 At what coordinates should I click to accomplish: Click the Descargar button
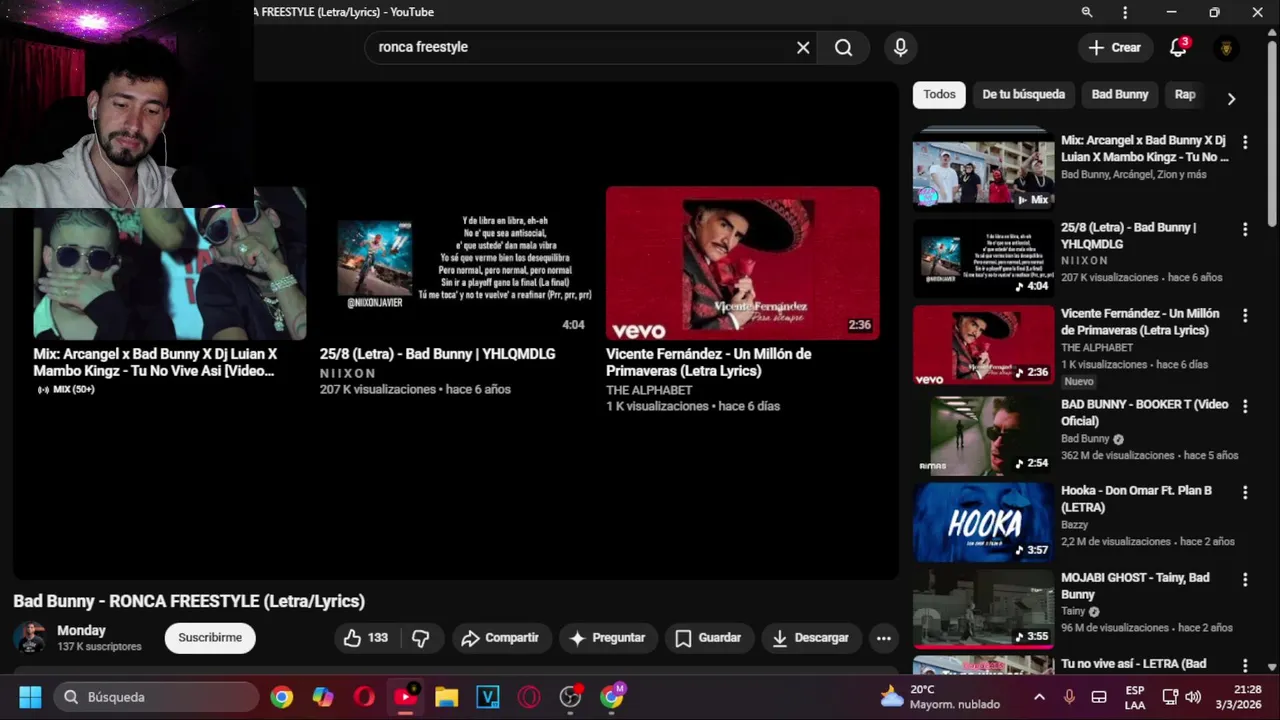pos(811,638)
